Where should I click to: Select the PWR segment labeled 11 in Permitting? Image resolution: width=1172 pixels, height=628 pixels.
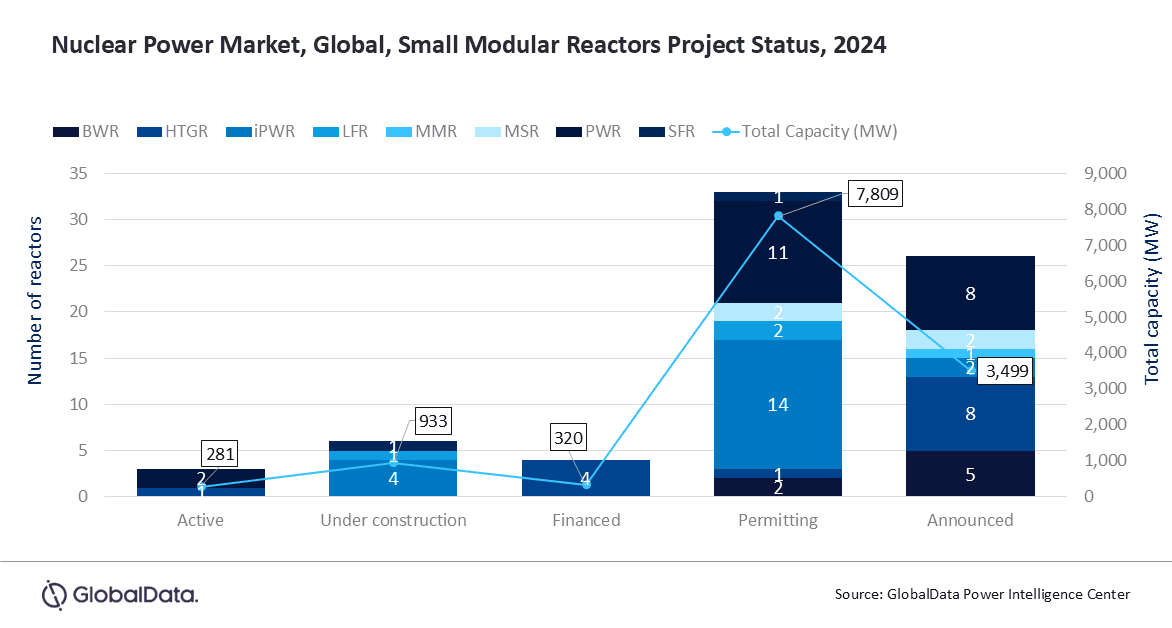coord(778,253)
